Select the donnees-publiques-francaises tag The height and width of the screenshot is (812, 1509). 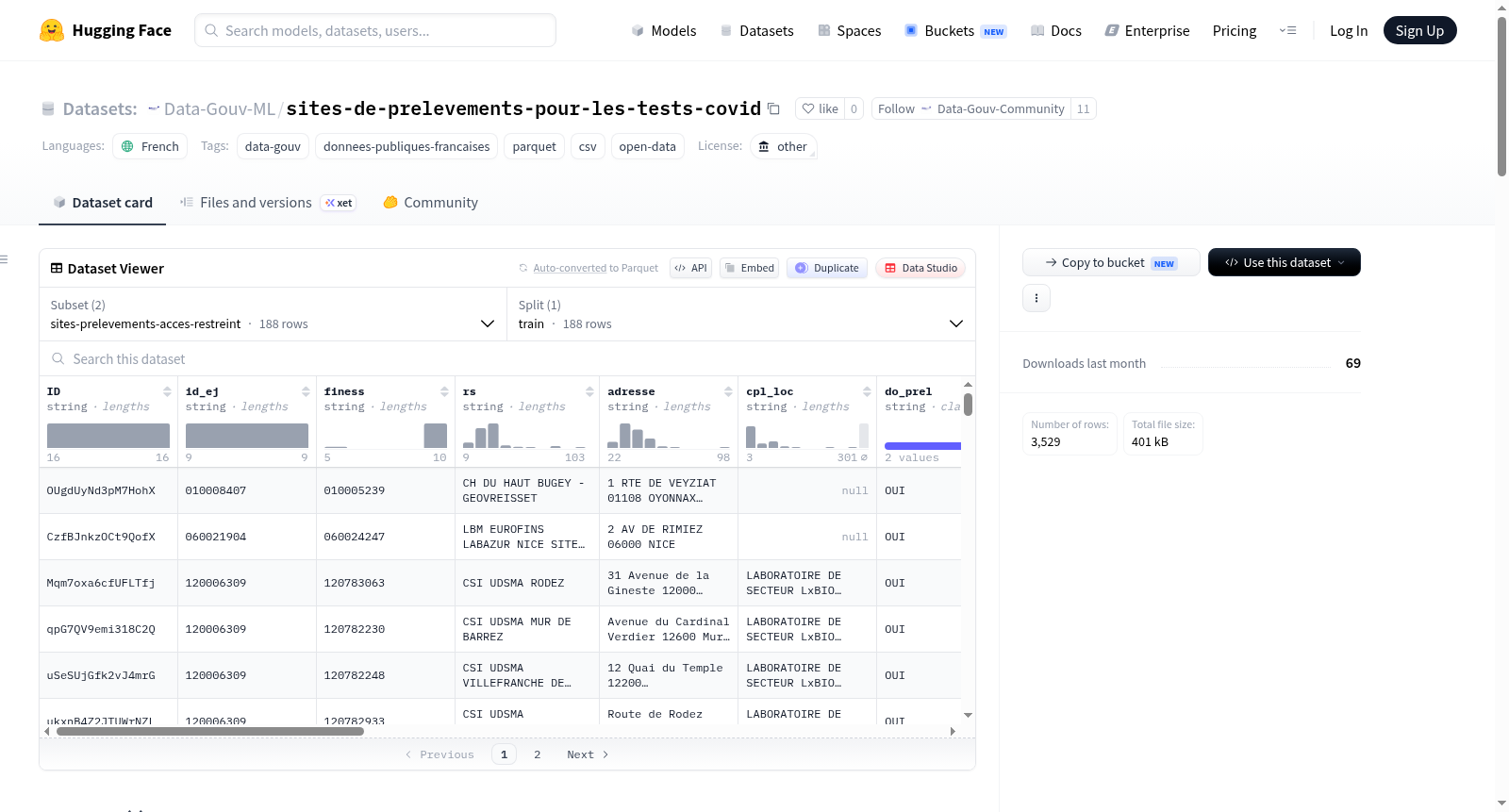click(x=406, y=146)
